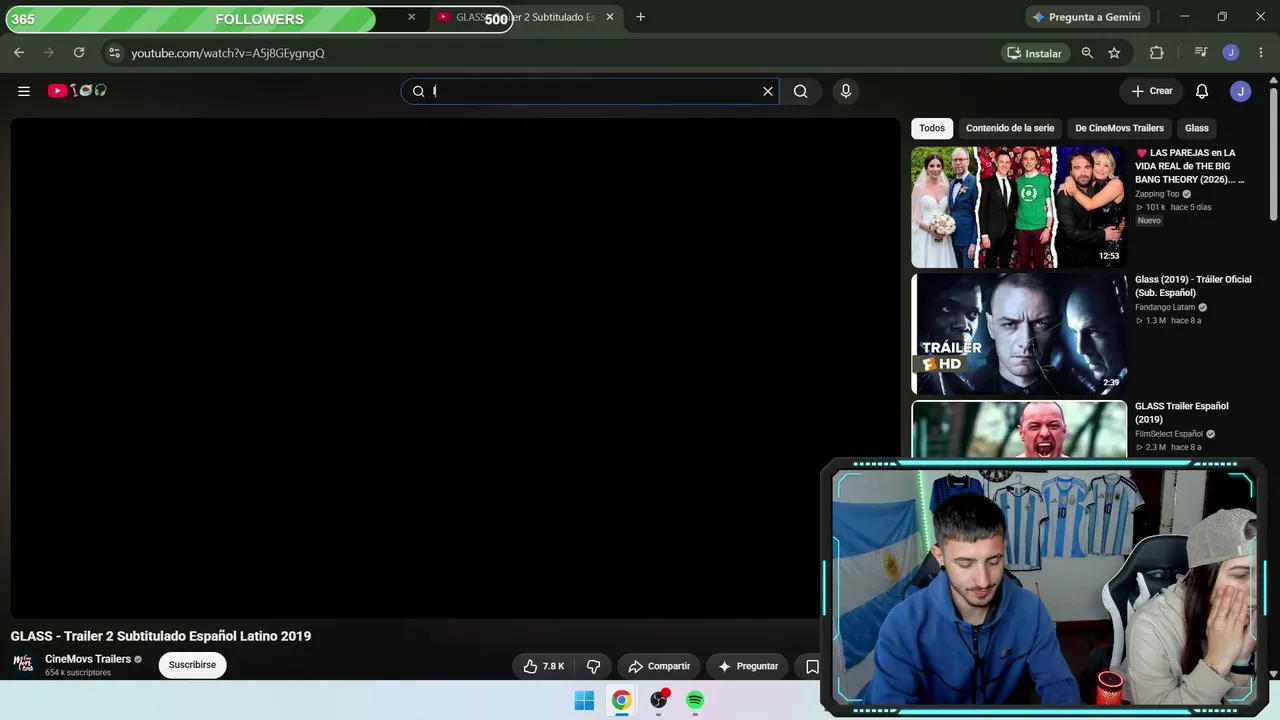Open the YouTube guide hamburger menu
The image size is (1280, 720).
(x=24, y=91)
